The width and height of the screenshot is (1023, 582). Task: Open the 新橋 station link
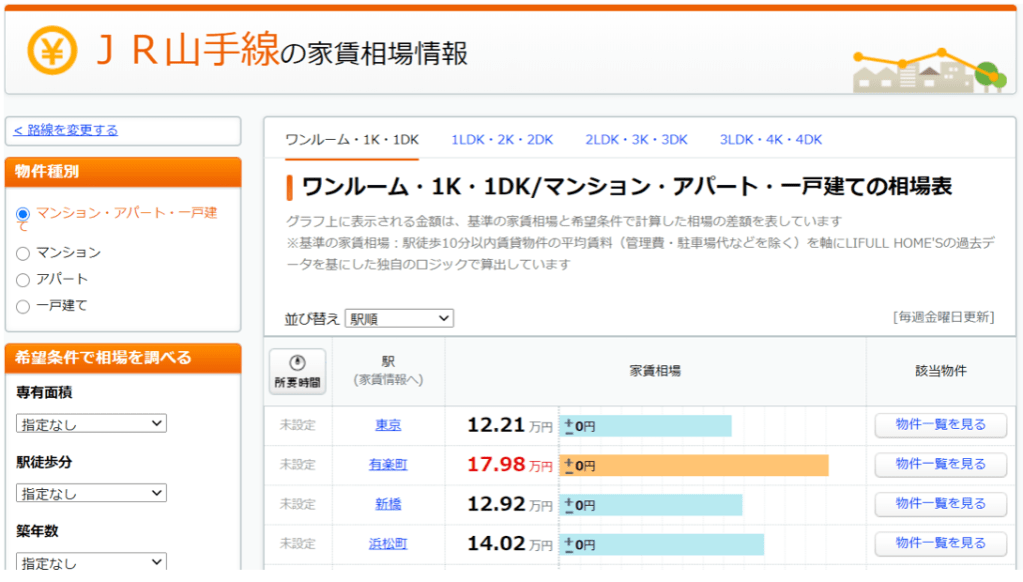click(388, 505)
